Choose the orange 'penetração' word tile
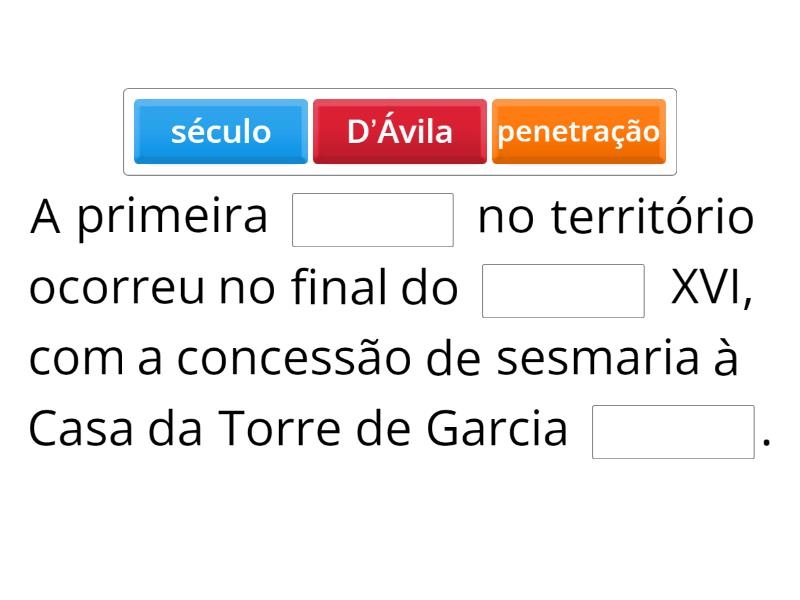This screenshot has height=600, width=800. tap(579, 131)
